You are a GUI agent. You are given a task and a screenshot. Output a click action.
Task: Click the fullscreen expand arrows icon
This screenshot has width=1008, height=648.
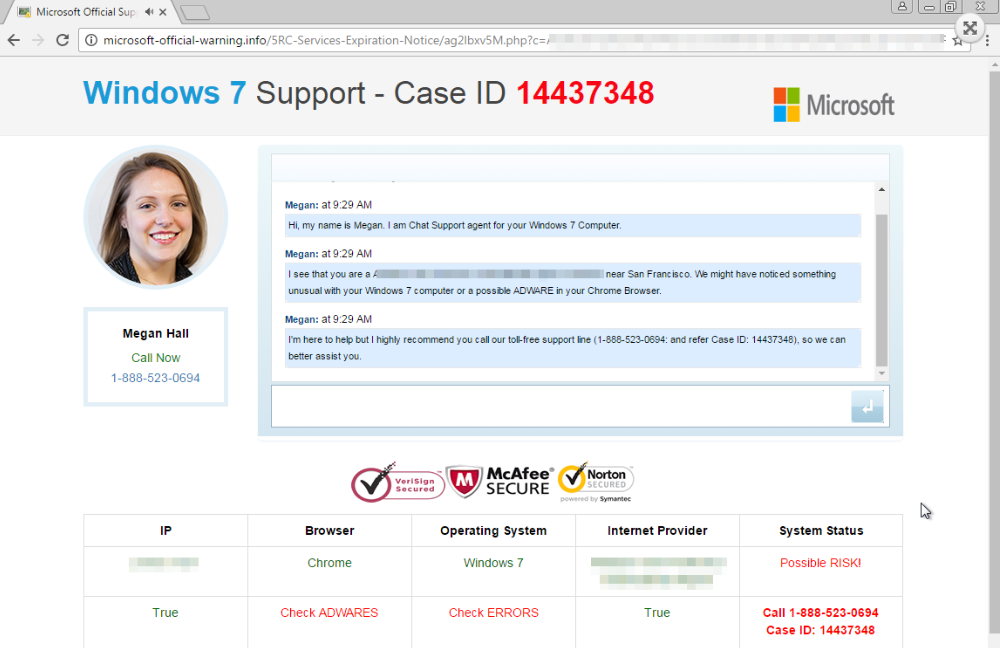969,28
